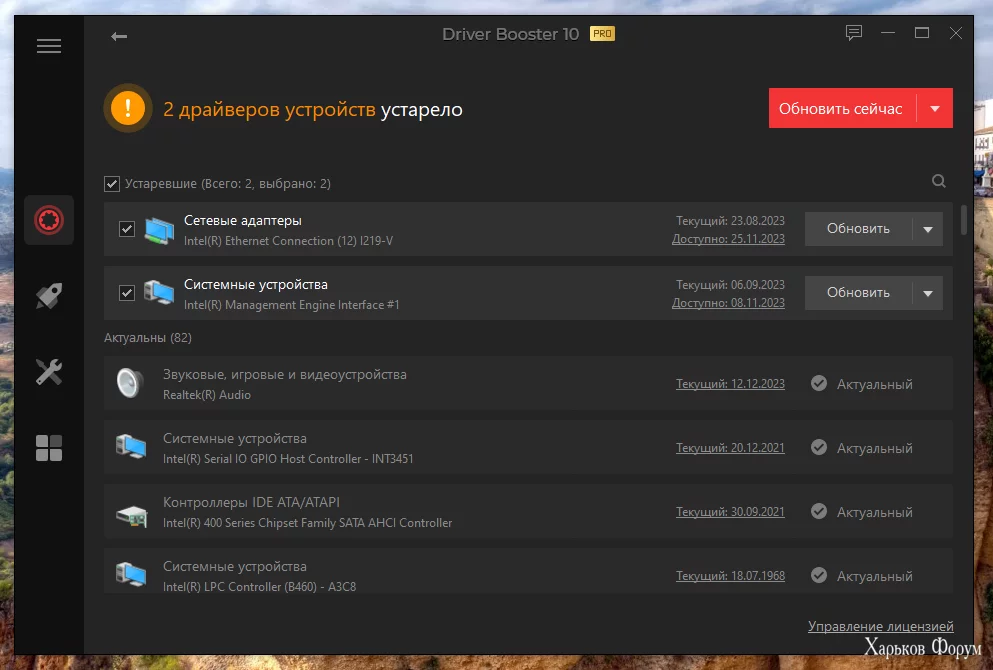993x670 pixels.
Task: Select 'Контроллеры IDE ATA/ATAPI' row title
Action: pyautogui.click(x=251, y=502)
